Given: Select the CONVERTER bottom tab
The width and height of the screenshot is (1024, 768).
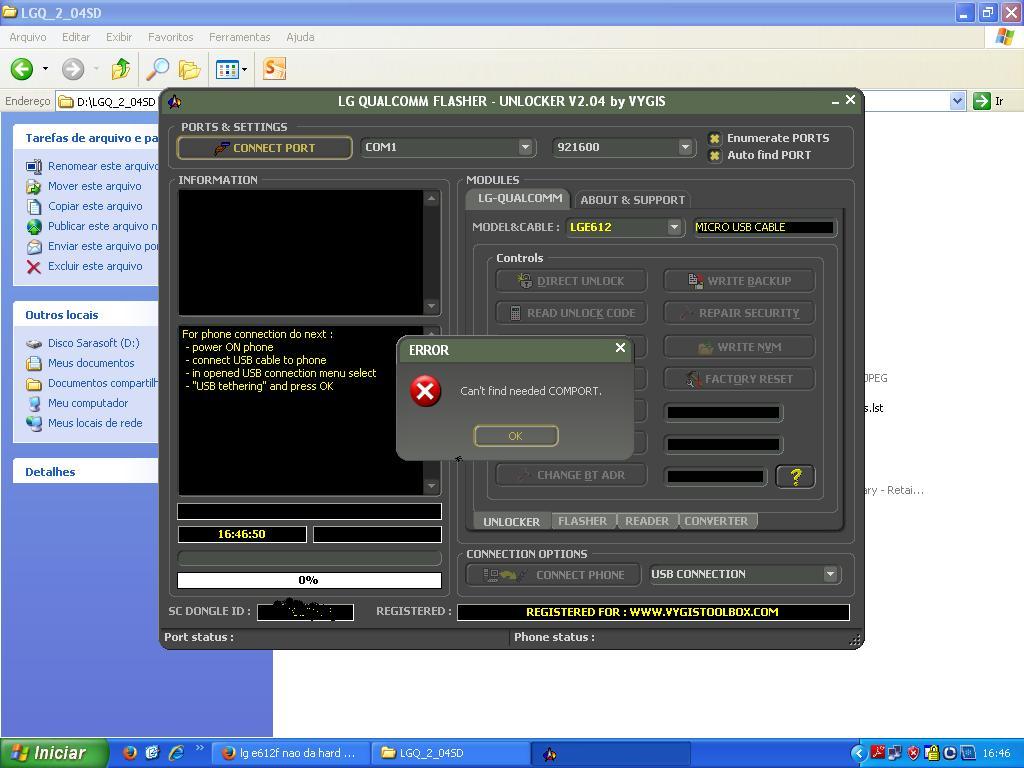Looking at the screenshot, I should pyautogui.click(x=716, y=521).
